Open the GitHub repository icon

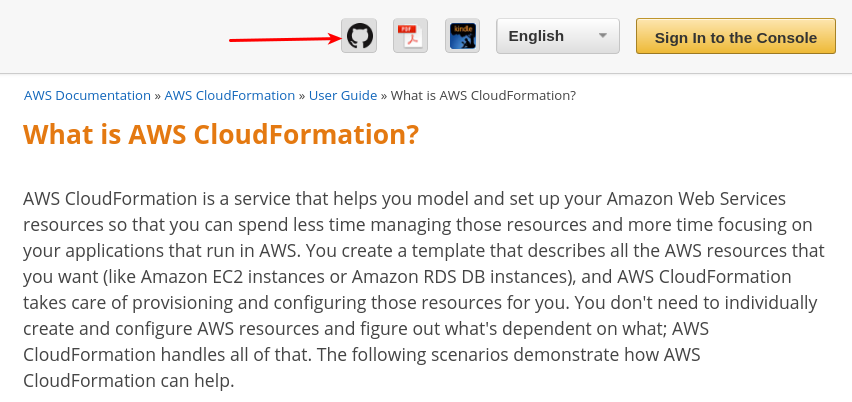click(x=359, y=36)
